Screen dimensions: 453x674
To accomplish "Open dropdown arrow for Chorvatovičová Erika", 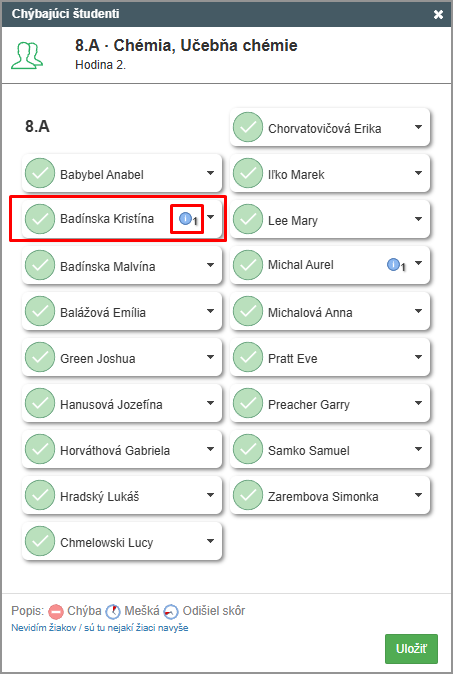I will point(418,127).
